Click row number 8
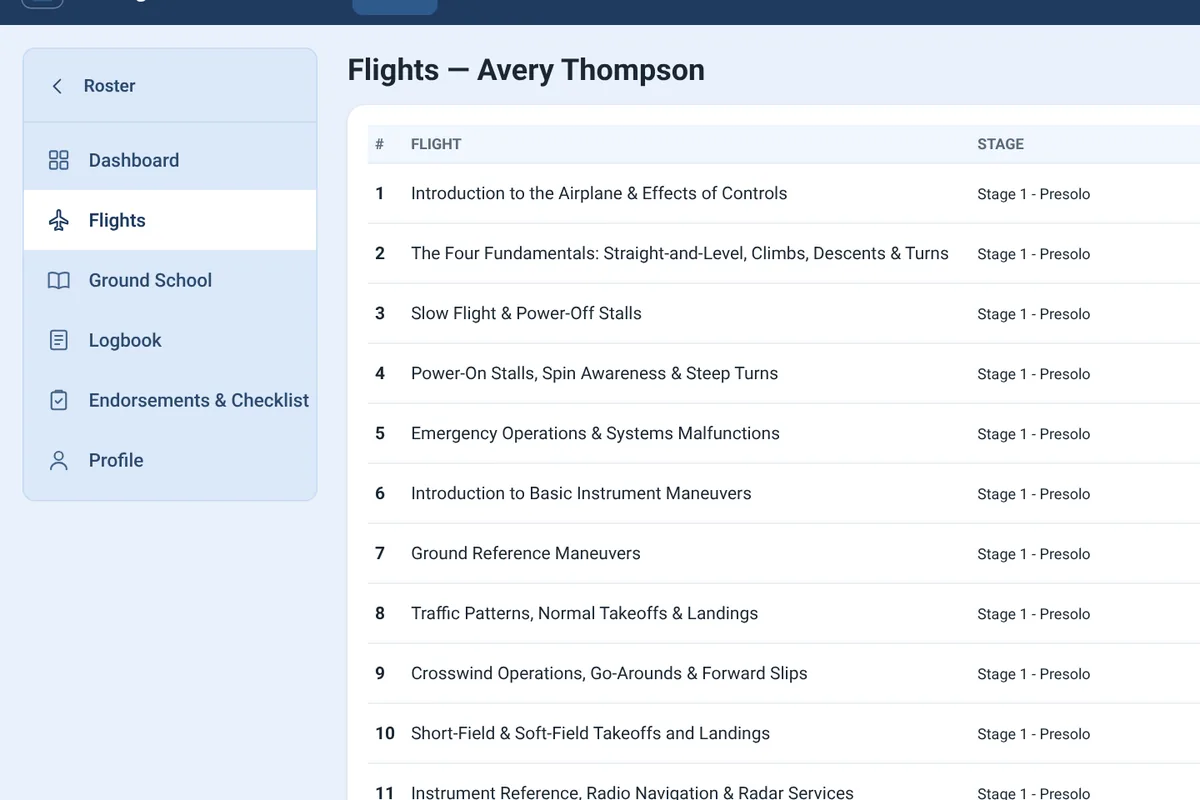1200x800 pixels. pos(380,613)
